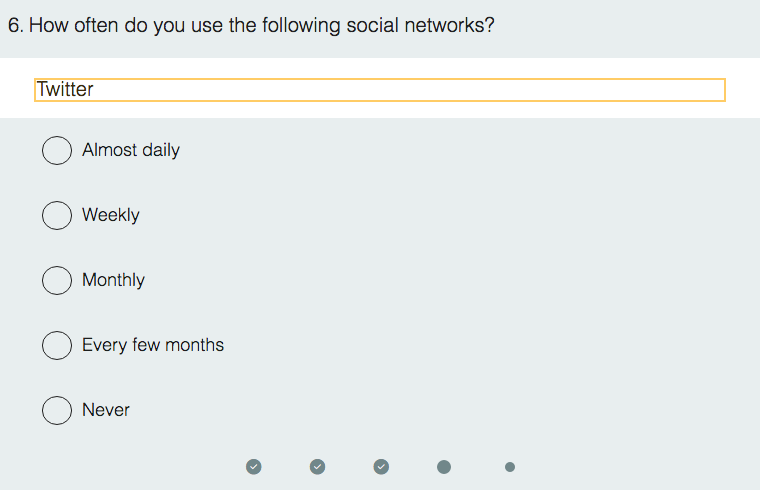The height and width of the screenshot is (490, 760).
Task: Open the third checkmark progress dot
Action: pos(381,466)
